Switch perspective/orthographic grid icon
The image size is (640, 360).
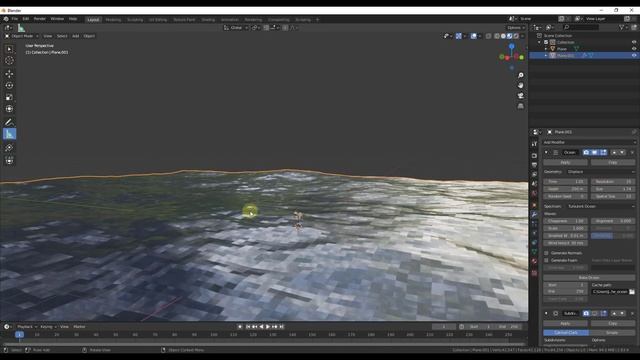coord(520,106)
